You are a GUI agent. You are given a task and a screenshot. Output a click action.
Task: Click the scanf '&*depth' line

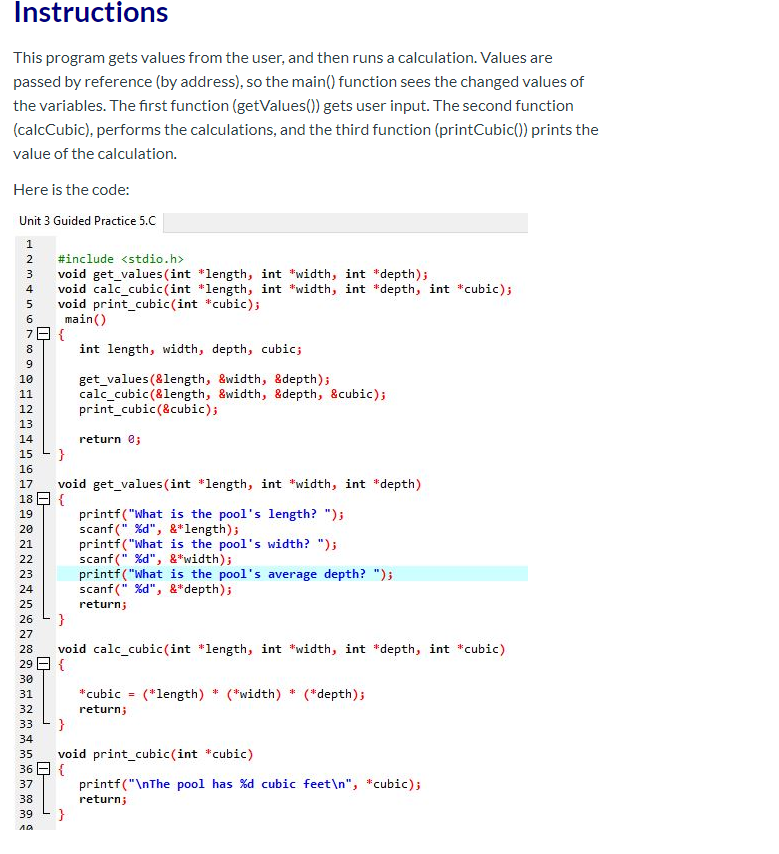(155, 589)
